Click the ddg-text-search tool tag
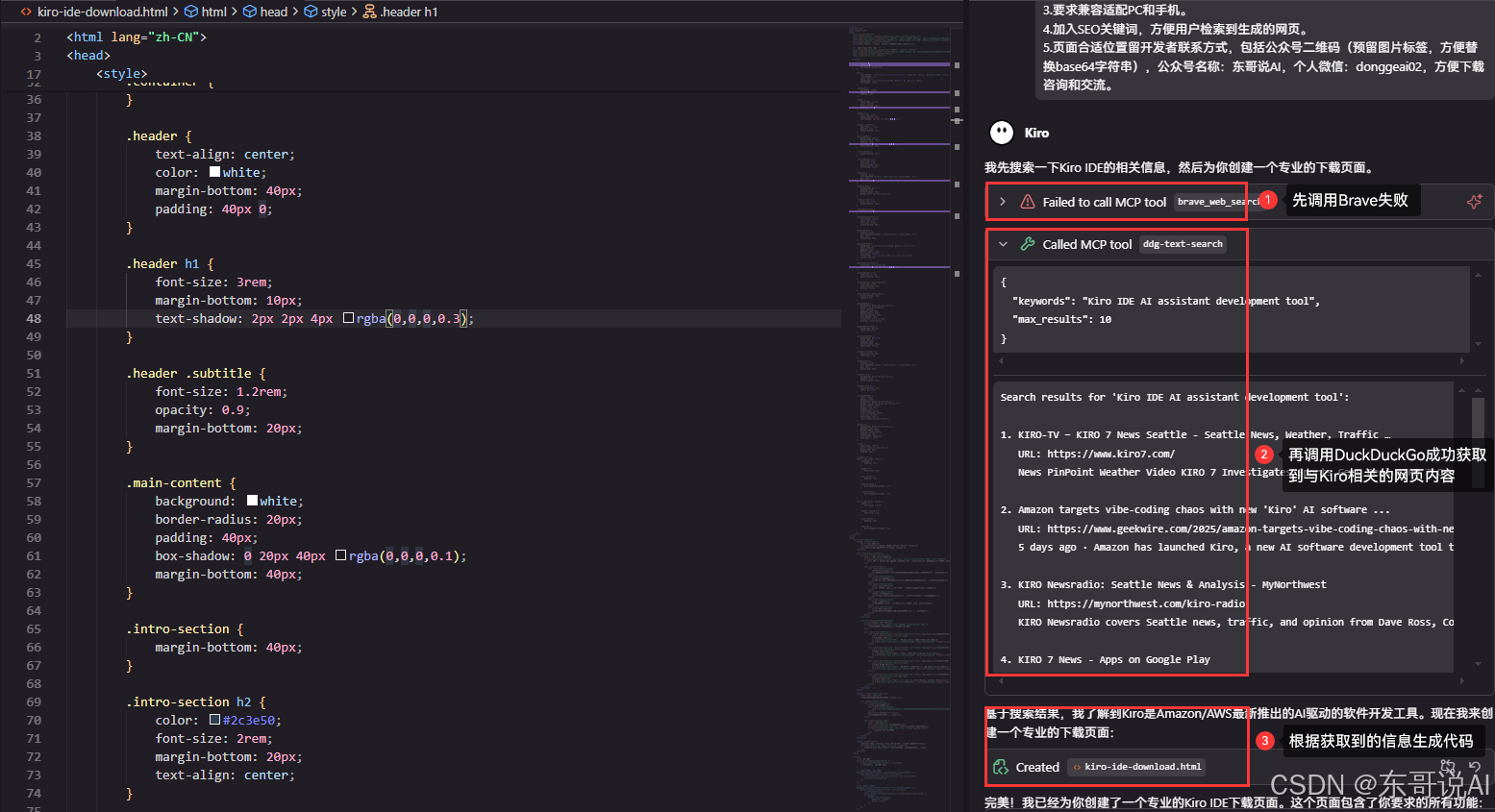 (x=1183, y=244)
